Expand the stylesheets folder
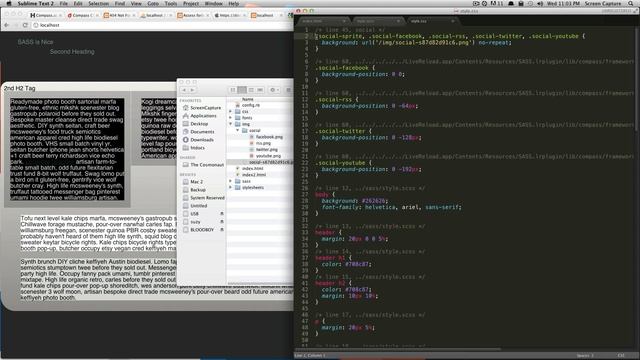 (231, 187)
